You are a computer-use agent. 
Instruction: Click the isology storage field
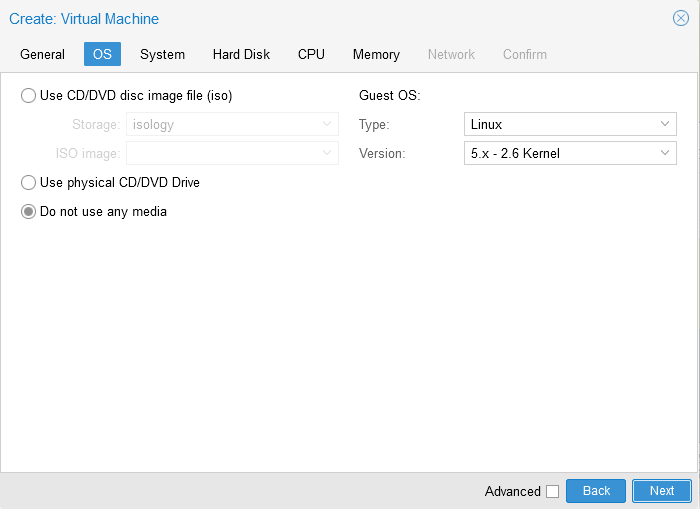pos(222,124)
